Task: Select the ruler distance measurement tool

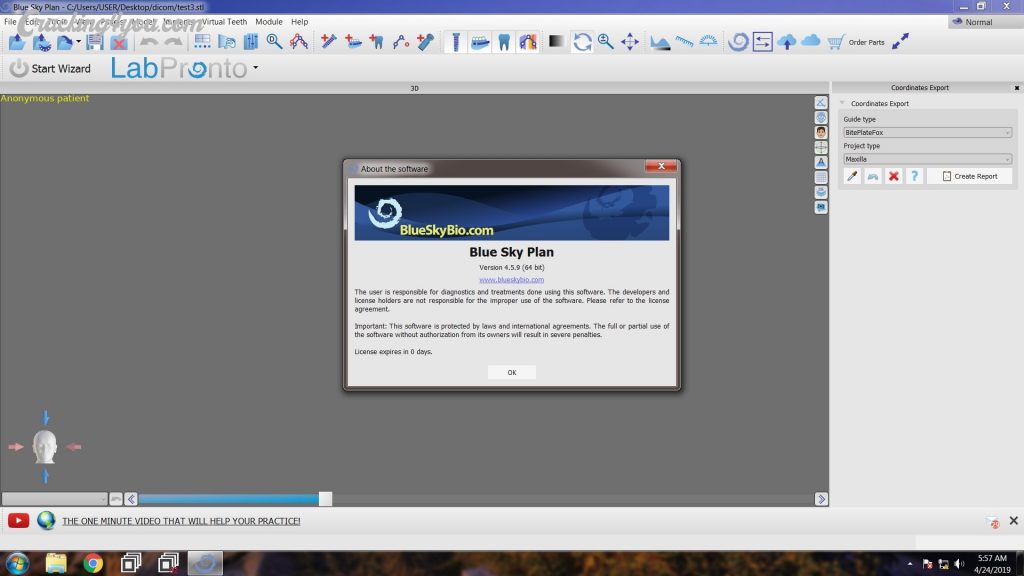Action: pyautogui.click(x=684, y=42)
